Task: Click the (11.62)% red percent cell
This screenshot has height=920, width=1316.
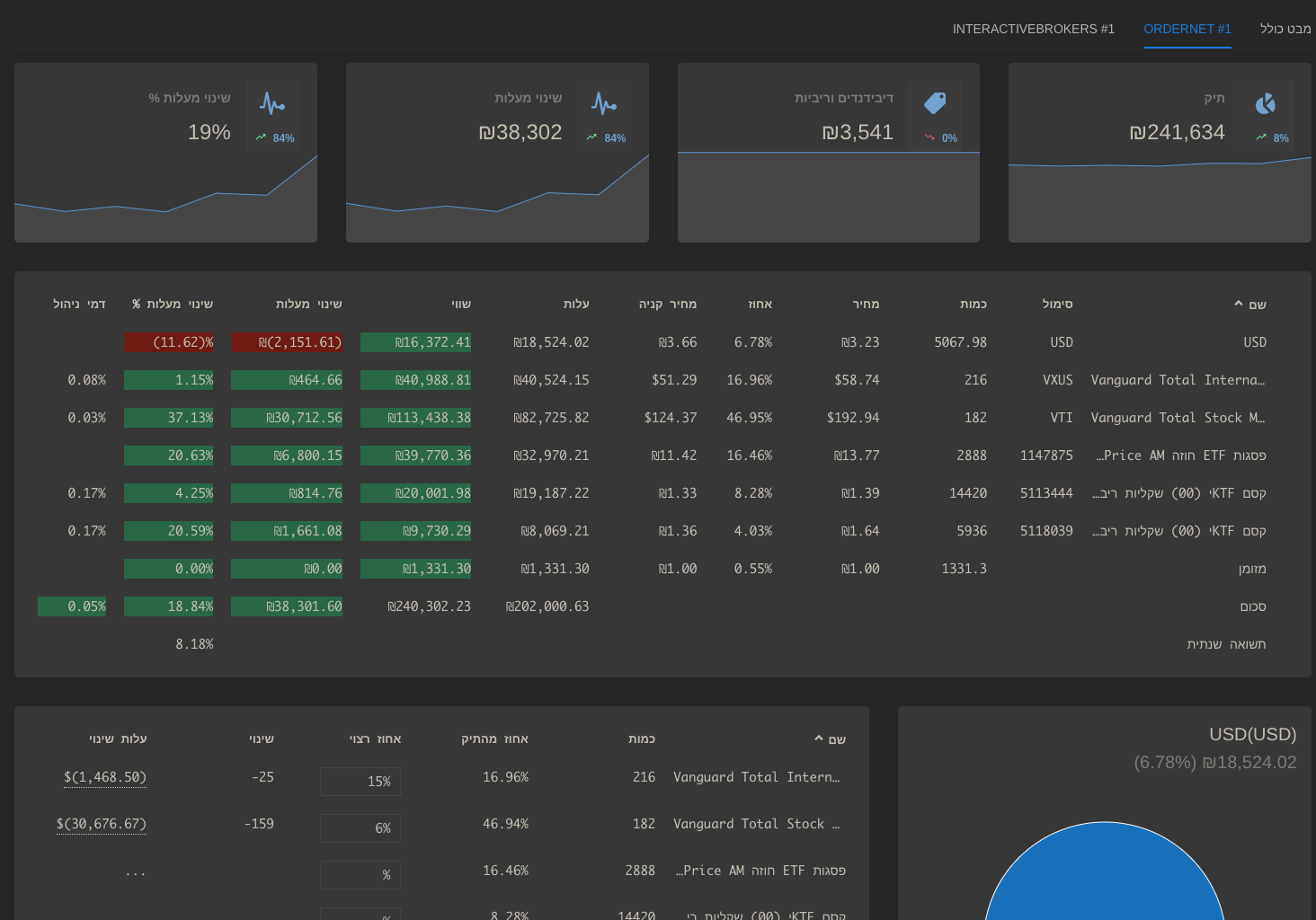Action: coord(169,342)
